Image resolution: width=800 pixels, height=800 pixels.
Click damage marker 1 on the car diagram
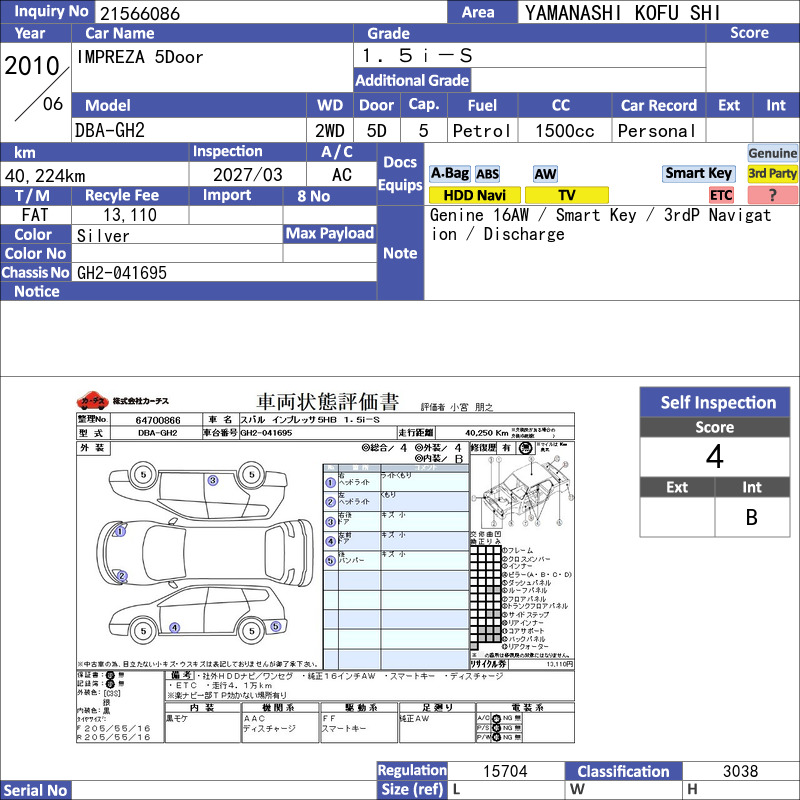pyautogui.click(x=119, y=531)
